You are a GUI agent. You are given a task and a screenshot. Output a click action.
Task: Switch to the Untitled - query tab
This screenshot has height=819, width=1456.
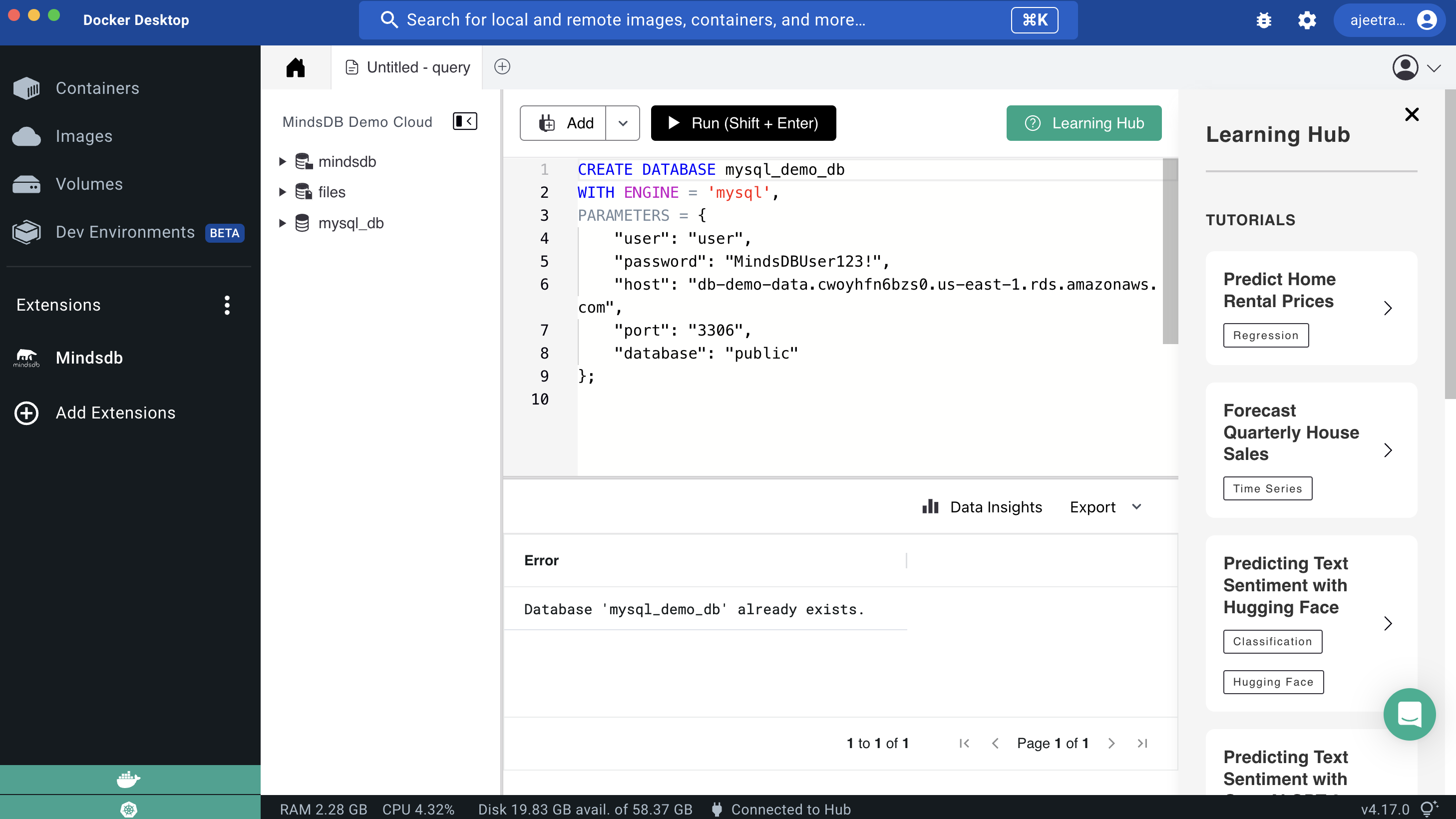407,67
